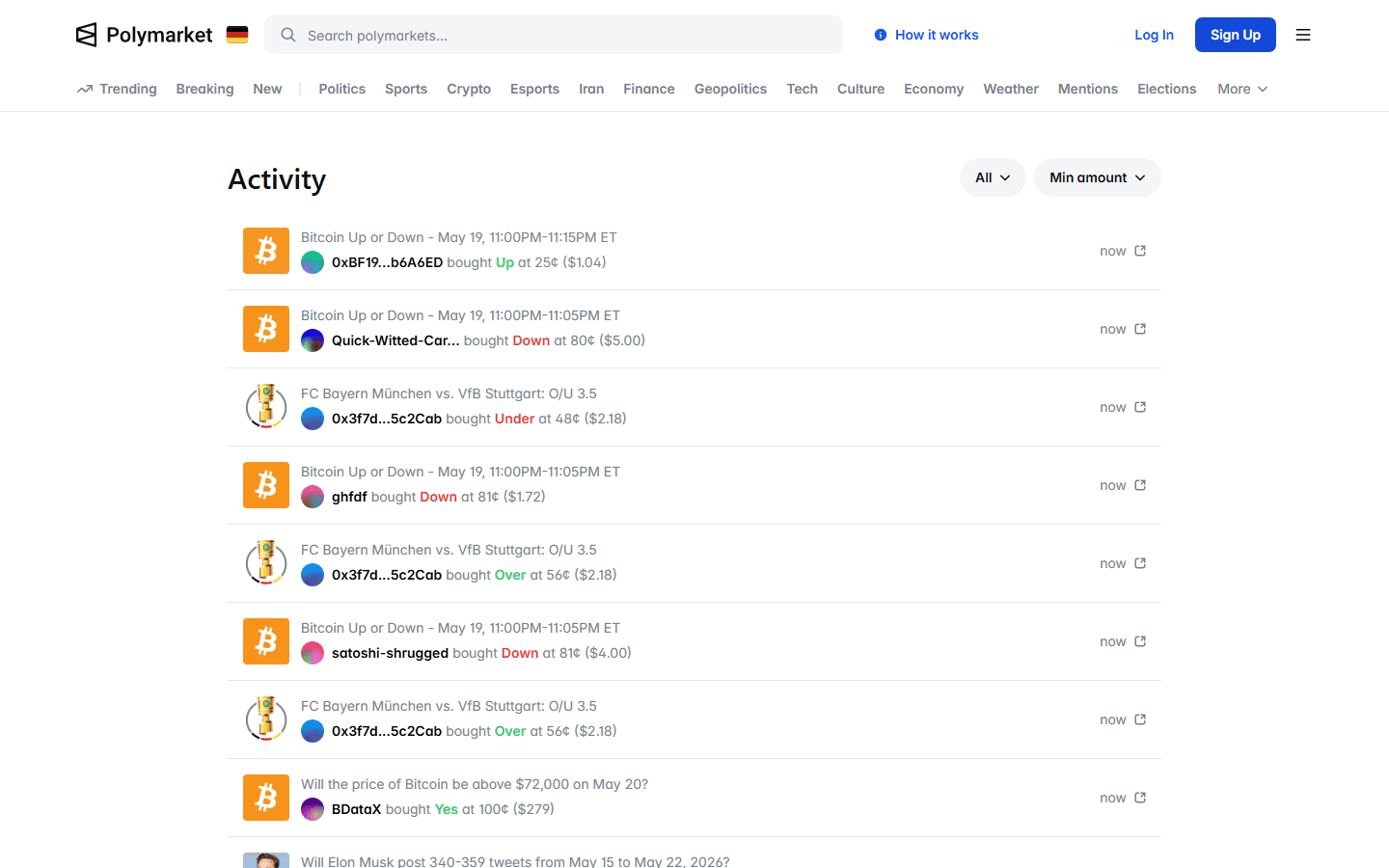Click the Log In link
Viewport: 1389px width, 868px height.
(x=1154, y=35)
